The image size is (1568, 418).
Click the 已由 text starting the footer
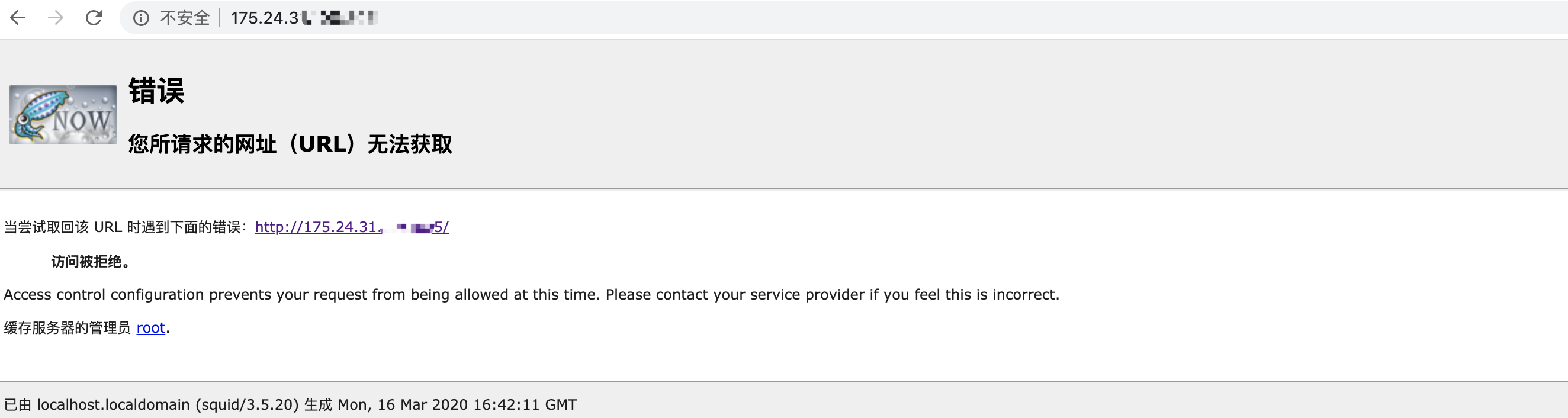pyautogui.click(x=18, y=405)
